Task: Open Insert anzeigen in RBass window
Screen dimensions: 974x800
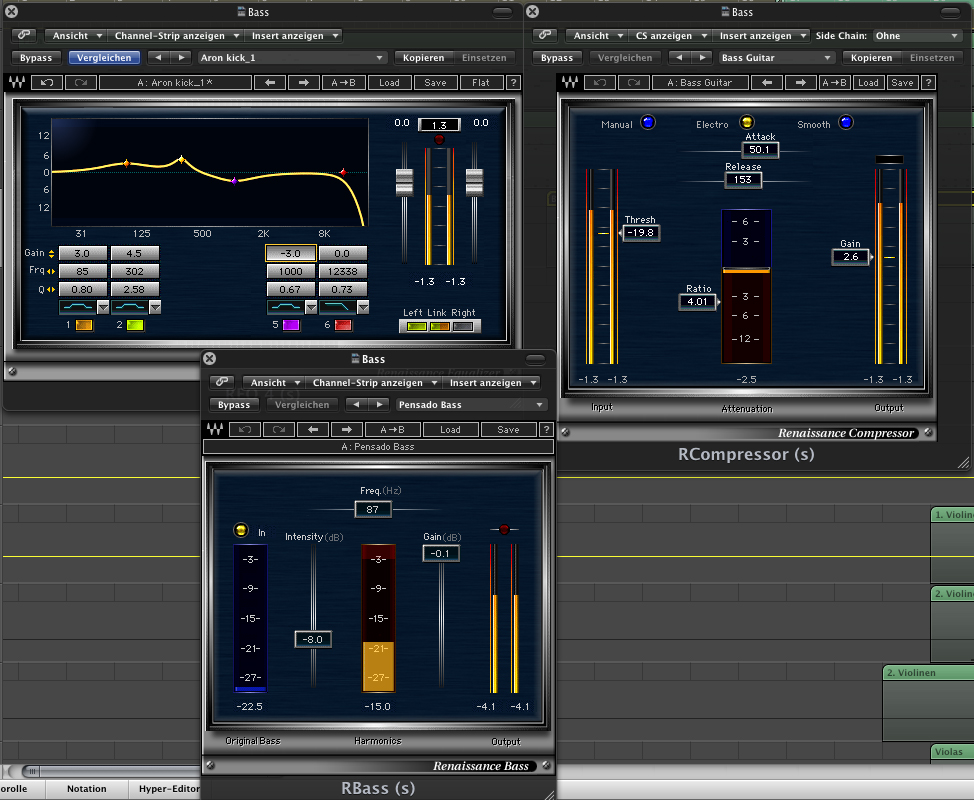Action: [x=491, y=383]
